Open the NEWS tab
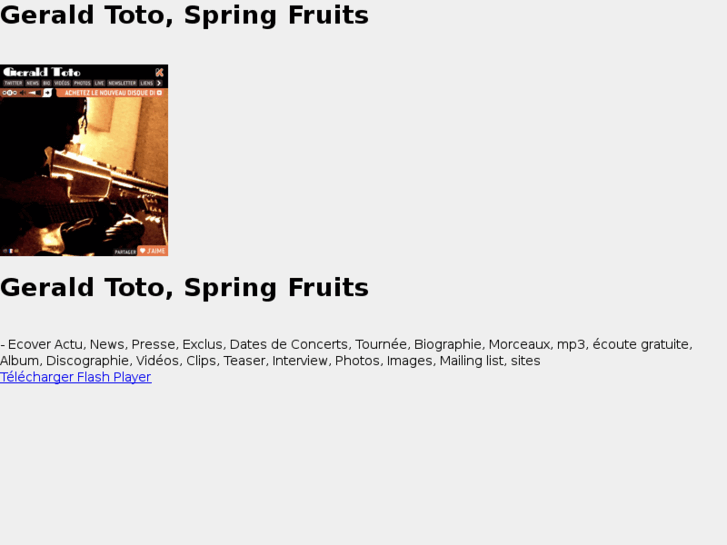 [32, 83]
